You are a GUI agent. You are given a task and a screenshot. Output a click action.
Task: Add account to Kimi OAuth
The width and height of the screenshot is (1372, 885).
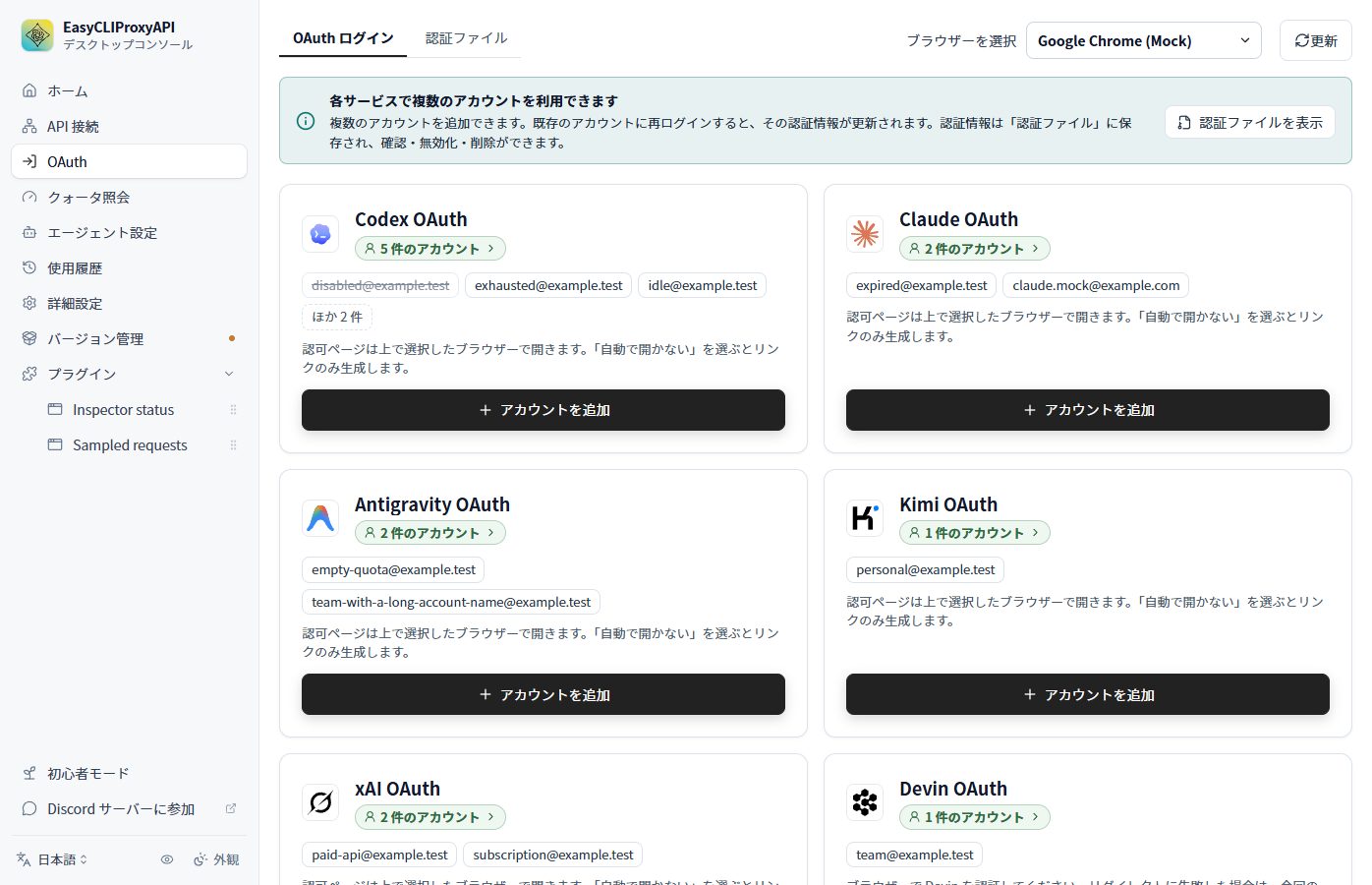tap(1088, 694)
